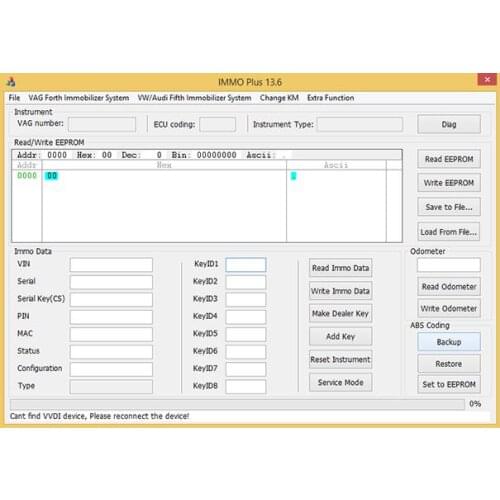Viewport: 500px width, 500px height.
Task: Click the Status input field
Action: coord(111,352)
